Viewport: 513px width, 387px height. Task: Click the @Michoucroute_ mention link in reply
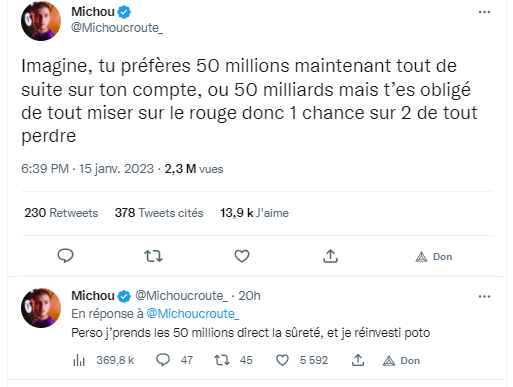pos(193,314)
